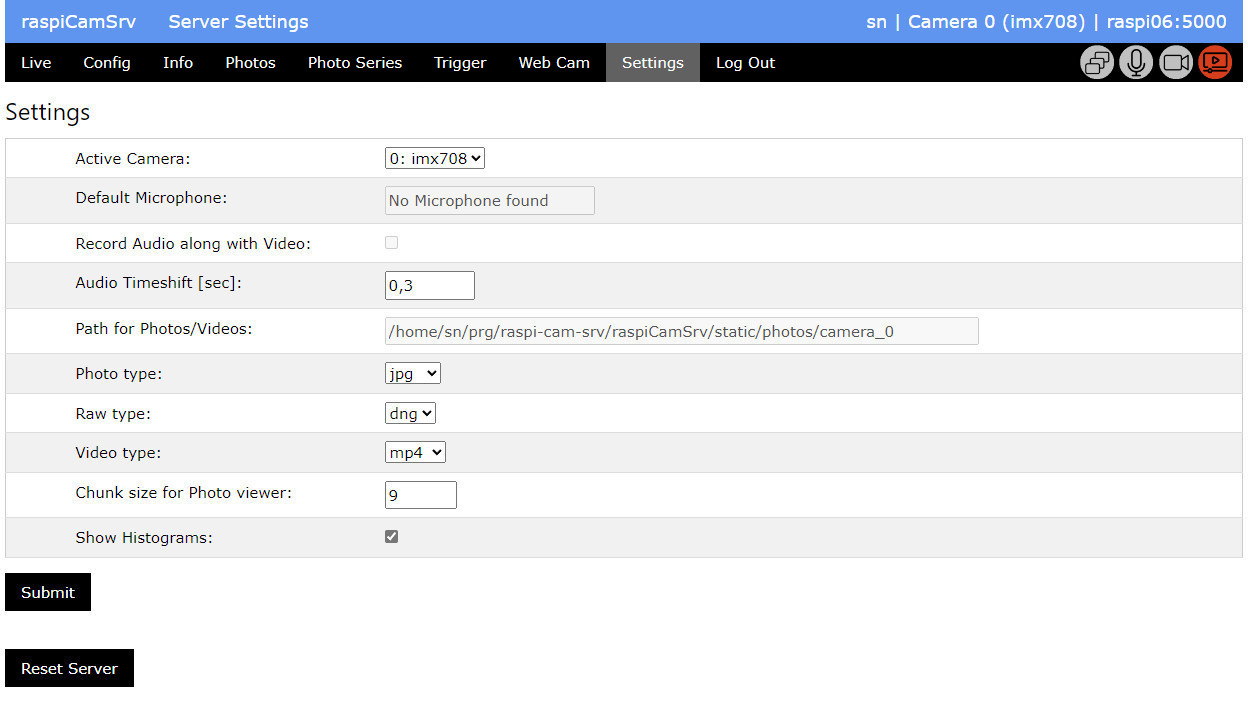
Task: Click the video camera status icon
Action: 1176,63
